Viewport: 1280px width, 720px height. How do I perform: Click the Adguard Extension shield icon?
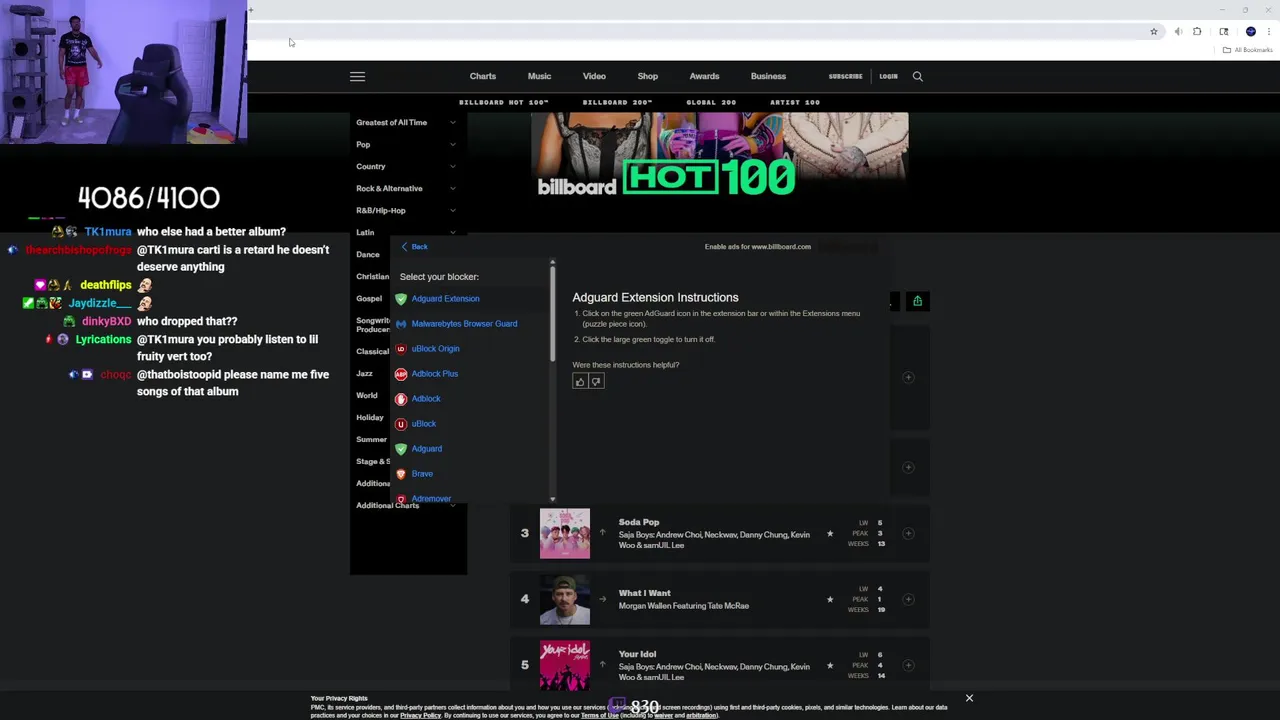pos(401,299)
